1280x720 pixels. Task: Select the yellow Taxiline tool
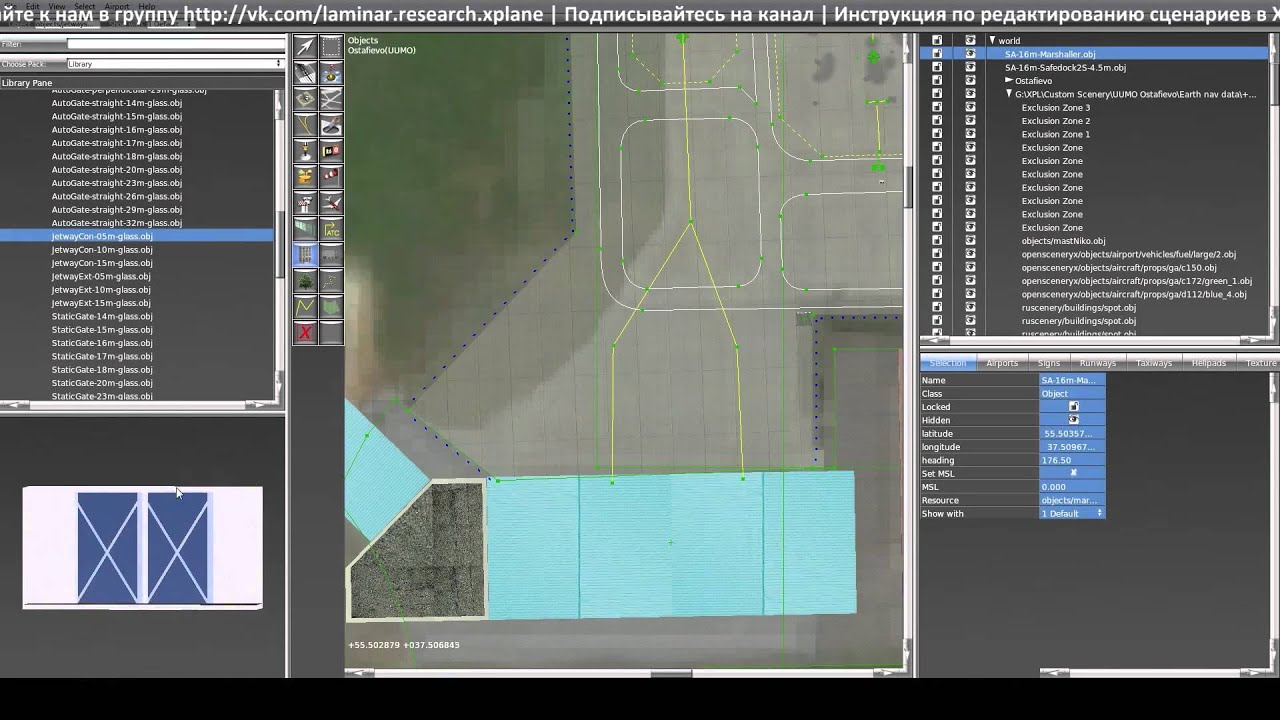[305, 125]
